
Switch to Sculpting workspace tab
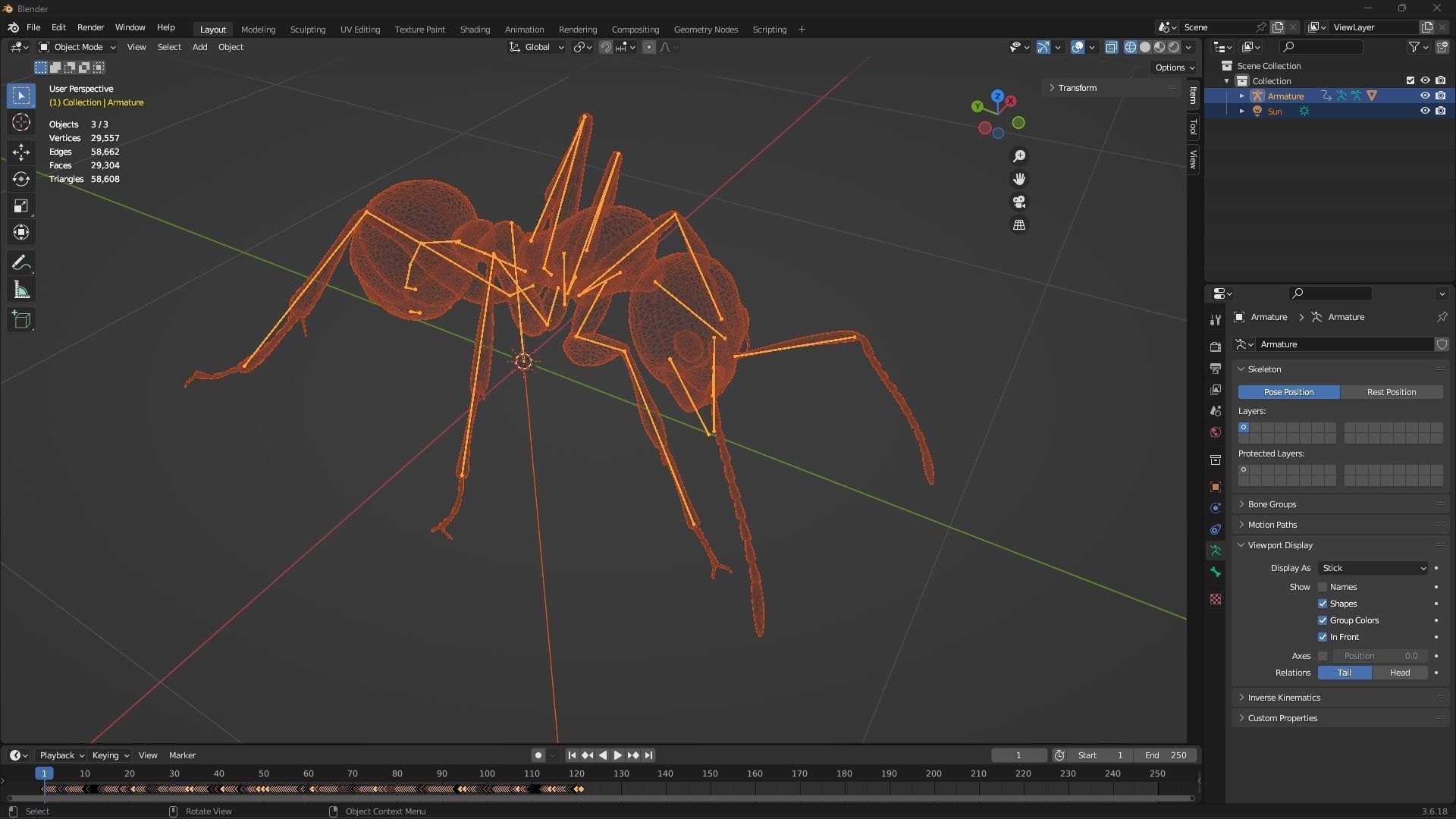[307, 30]
